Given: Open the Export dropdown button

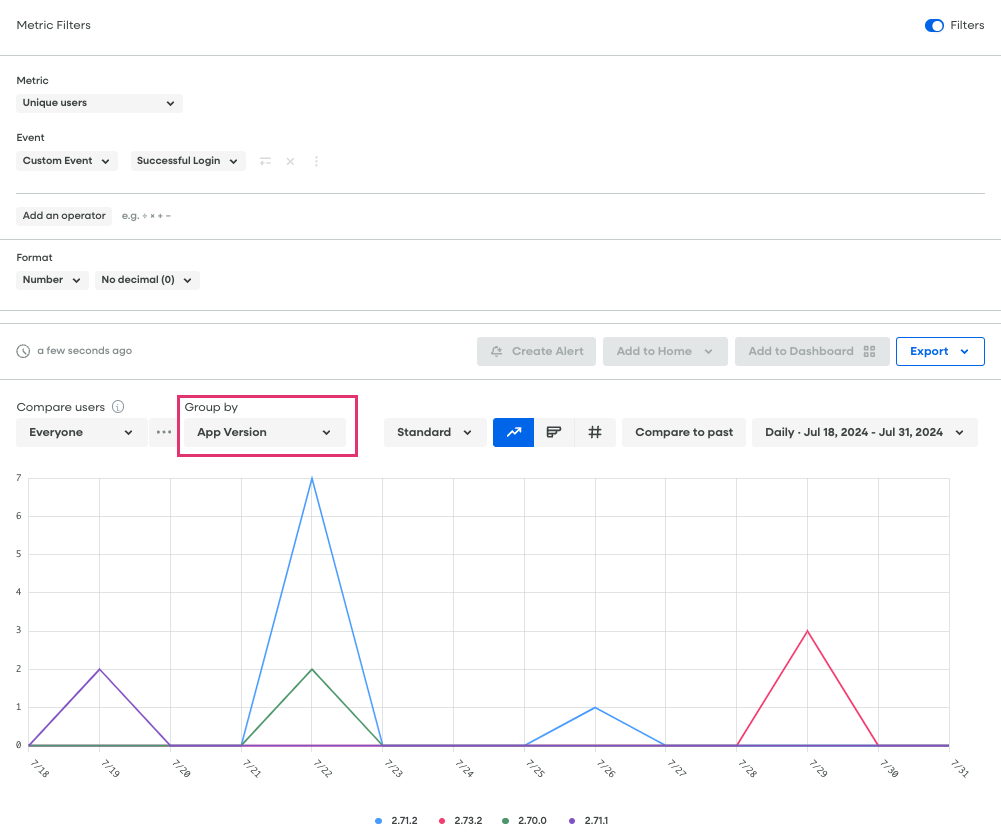Looking at the screenshot, I should (x=940, y=352).
